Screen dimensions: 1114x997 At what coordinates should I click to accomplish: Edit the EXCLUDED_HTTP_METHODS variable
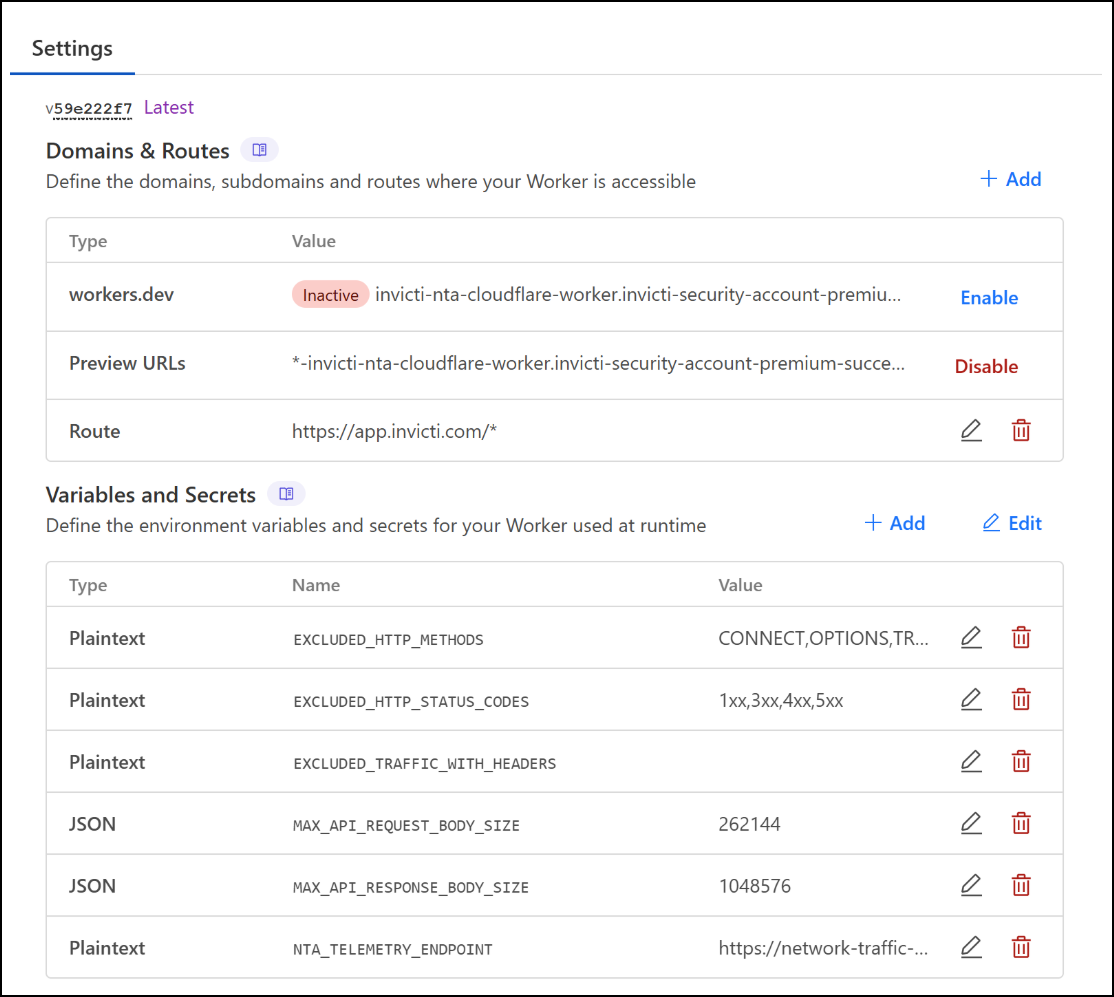pyautogui.click(x=971, y=637)
